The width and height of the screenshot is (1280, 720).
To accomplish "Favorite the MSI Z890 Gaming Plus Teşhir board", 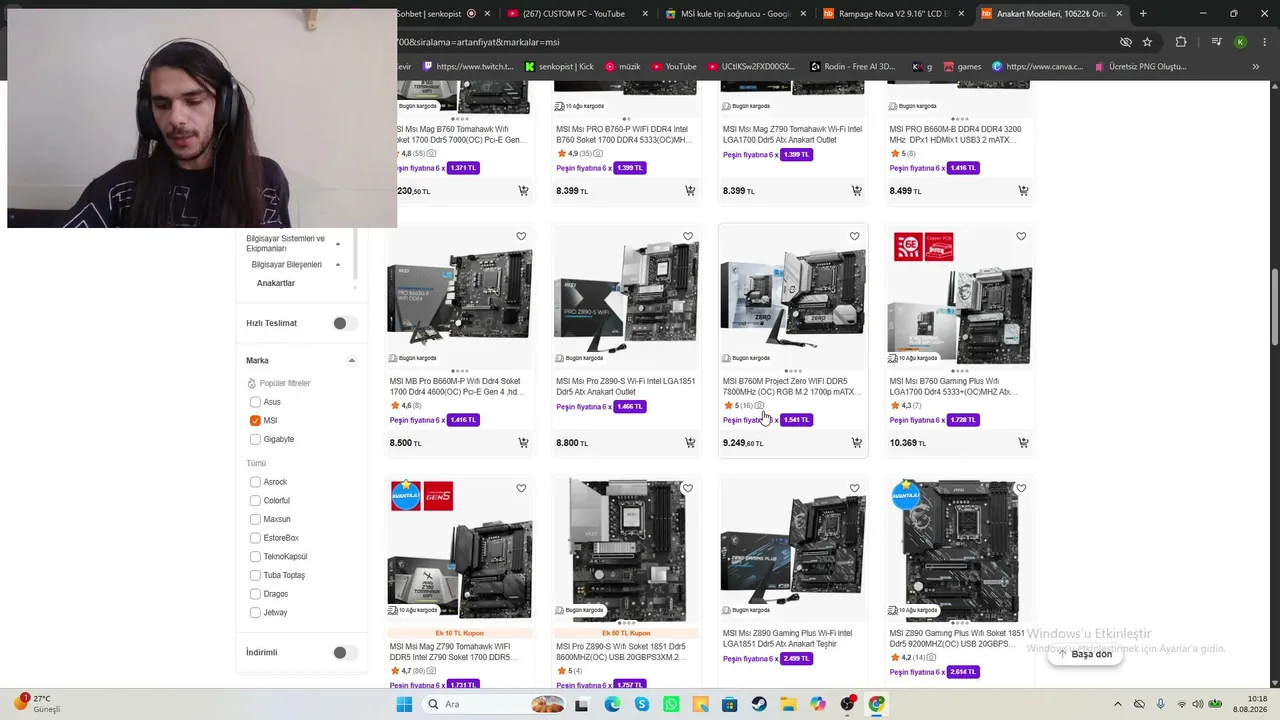I will click(x=854, y=489).
